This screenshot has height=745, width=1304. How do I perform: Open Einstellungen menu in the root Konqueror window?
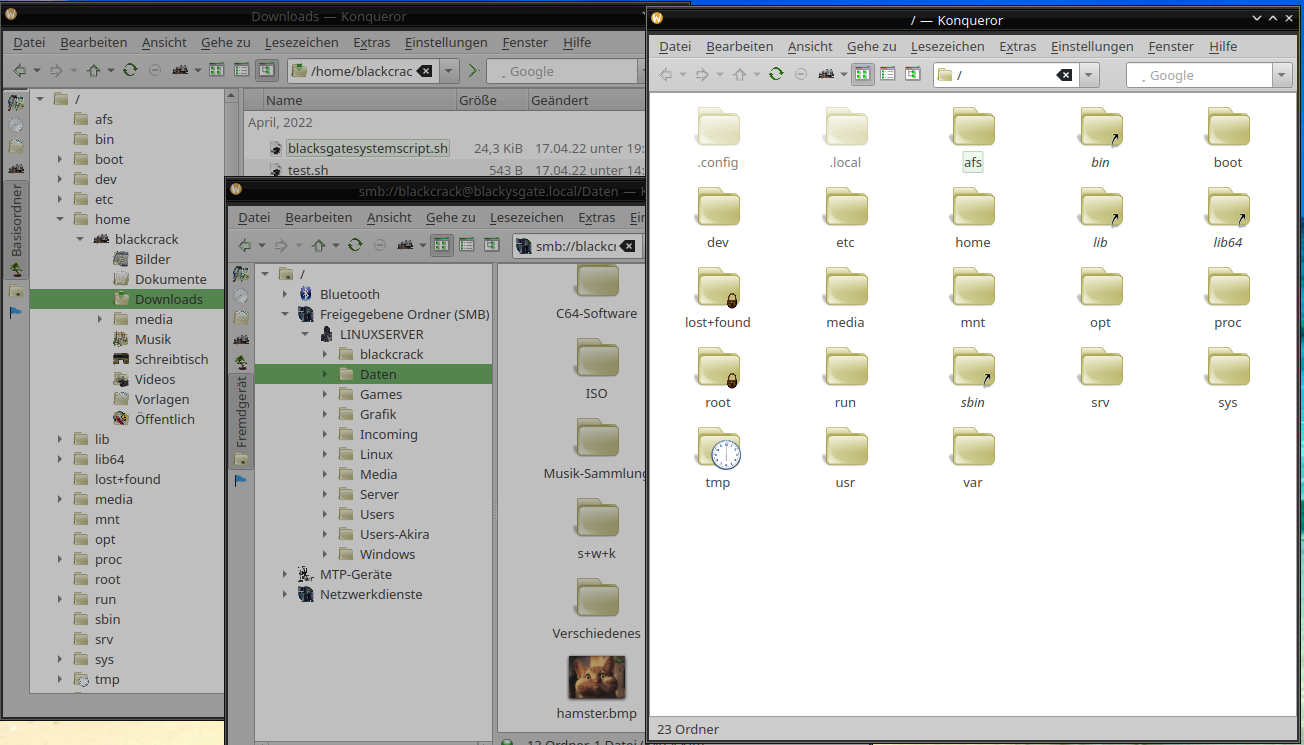coord(1092,46)
